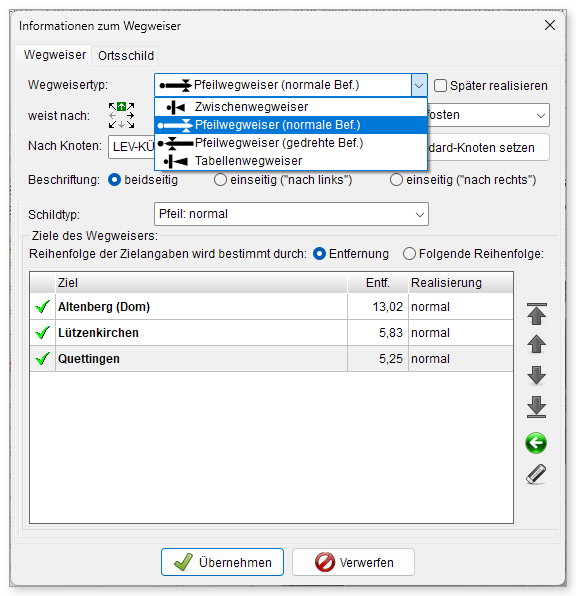Switch to the Ortsschild tab
576x596 pixels.
pyautogui.click(x=126, y=56)
